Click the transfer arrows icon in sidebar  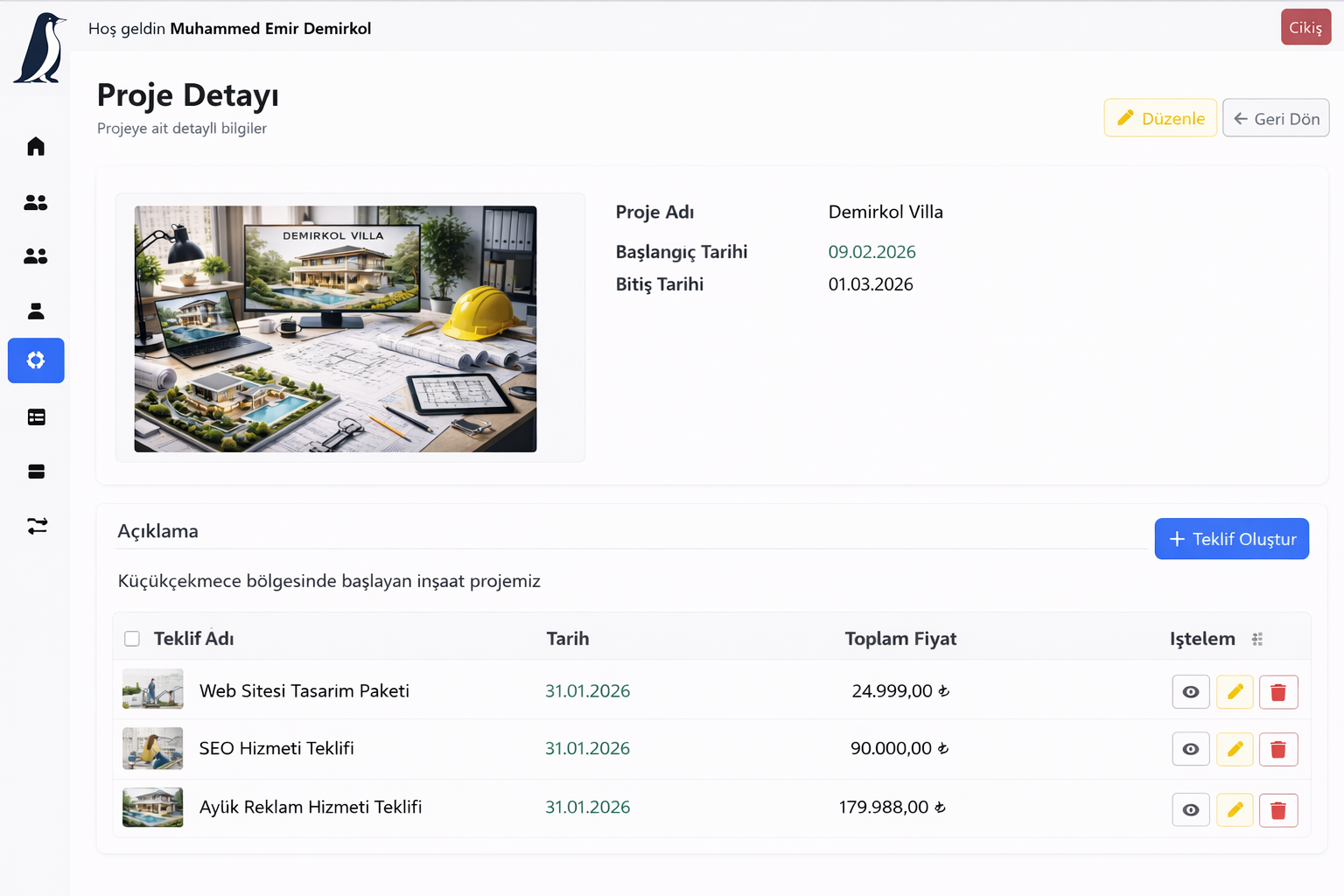[x=36, y=526]
